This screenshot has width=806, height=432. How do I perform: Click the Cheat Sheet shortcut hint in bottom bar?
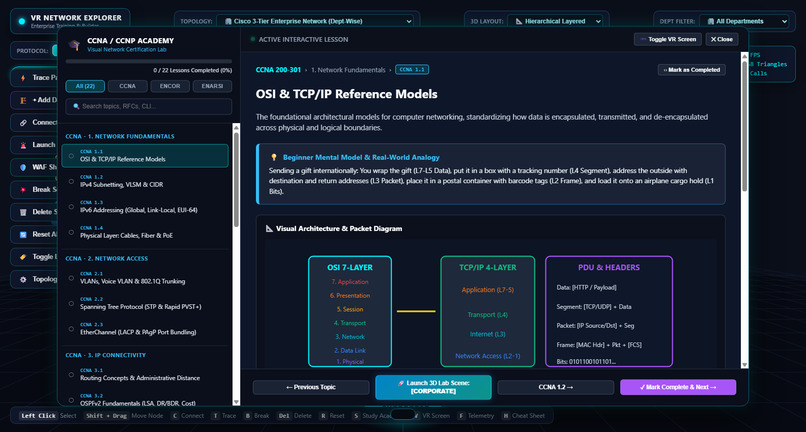[523, 416]
